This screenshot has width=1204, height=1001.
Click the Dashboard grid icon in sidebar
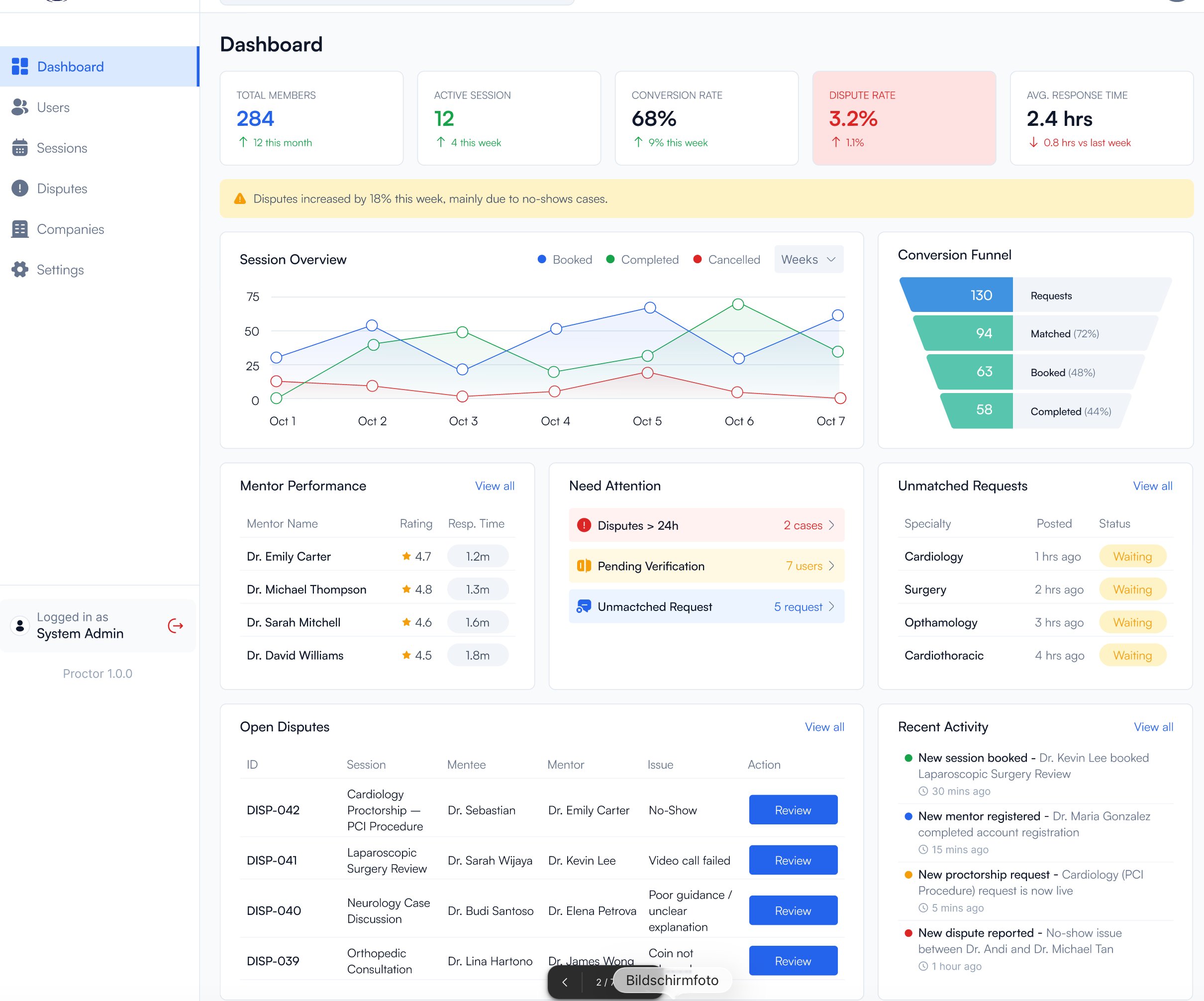pos(19,67)
